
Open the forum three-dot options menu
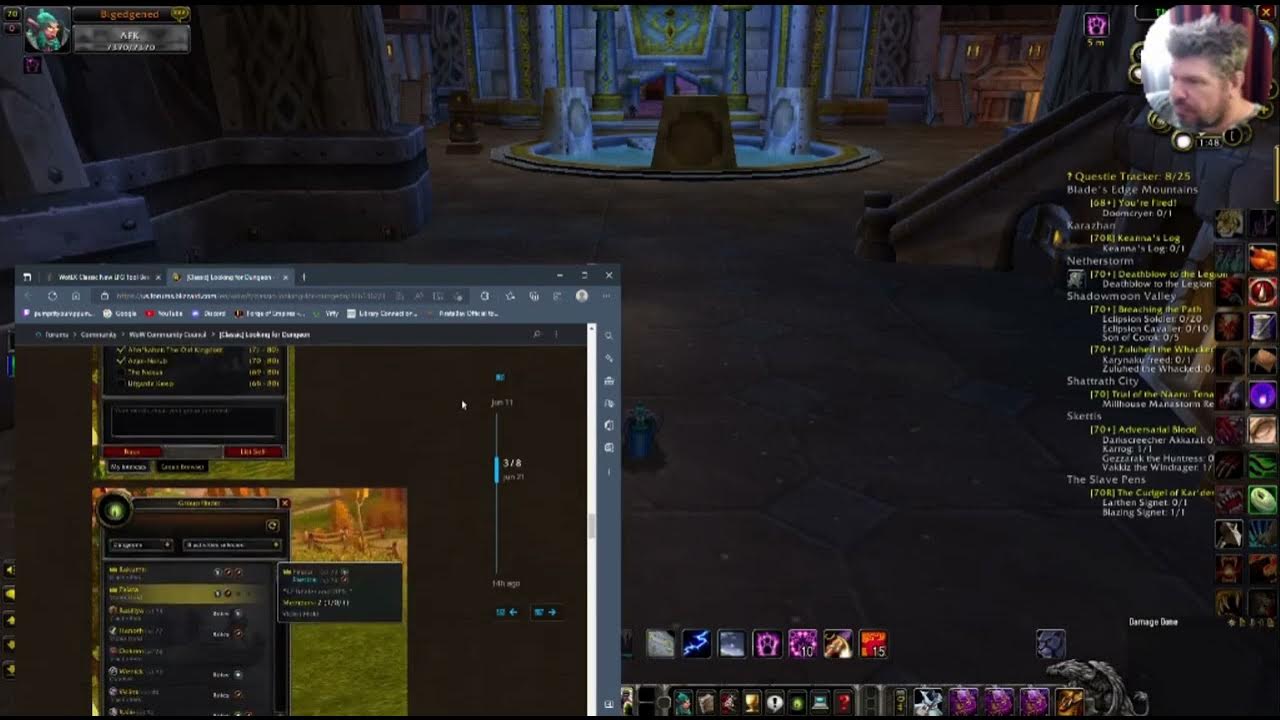pyautogui.click(x=556, y=334)
